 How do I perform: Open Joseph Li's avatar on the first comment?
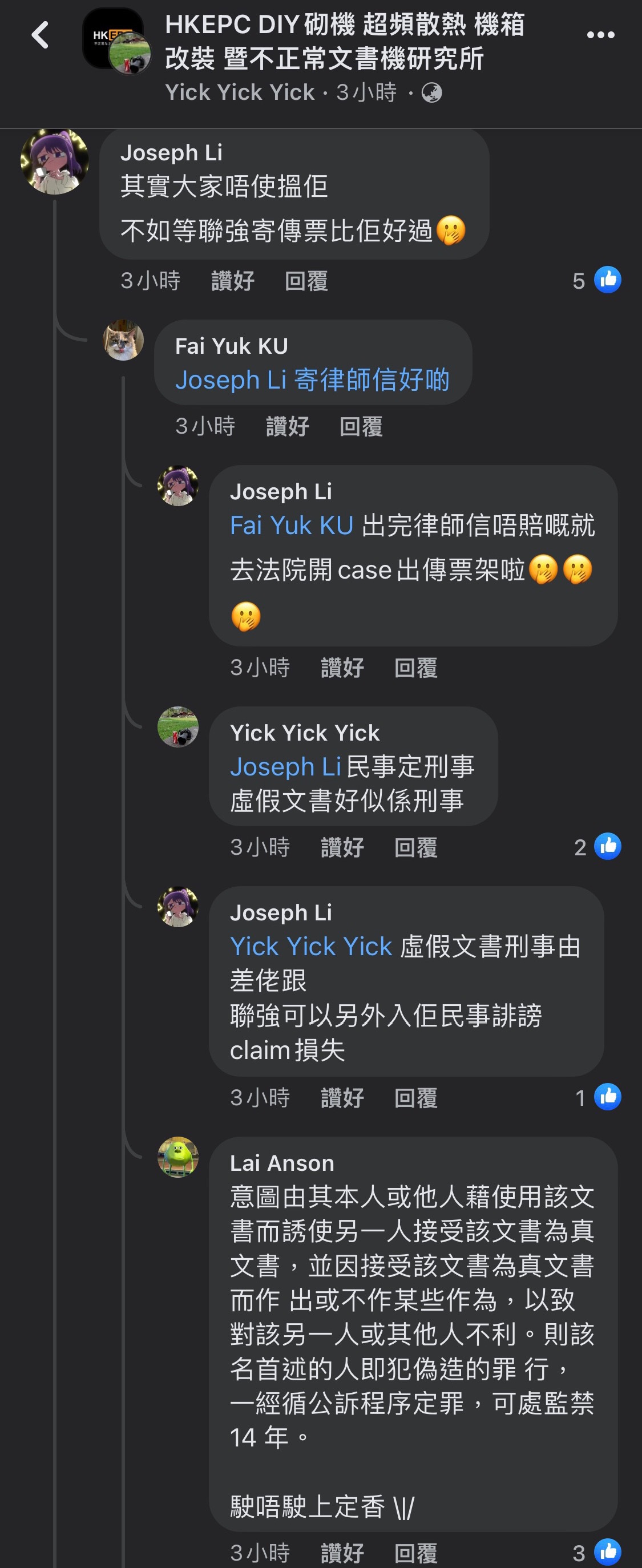click(54, 161)
